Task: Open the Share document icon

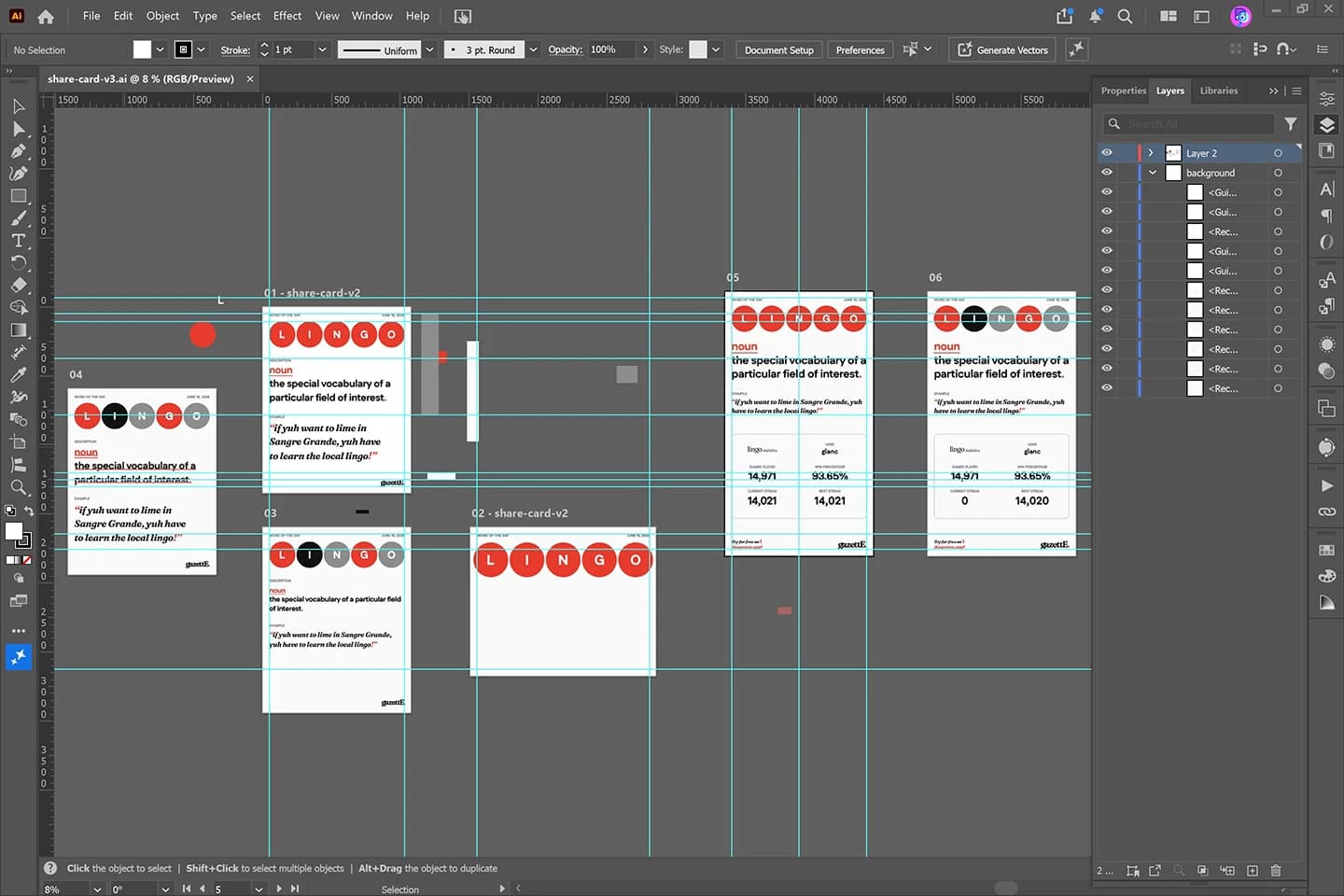Action: [1064, 16]
